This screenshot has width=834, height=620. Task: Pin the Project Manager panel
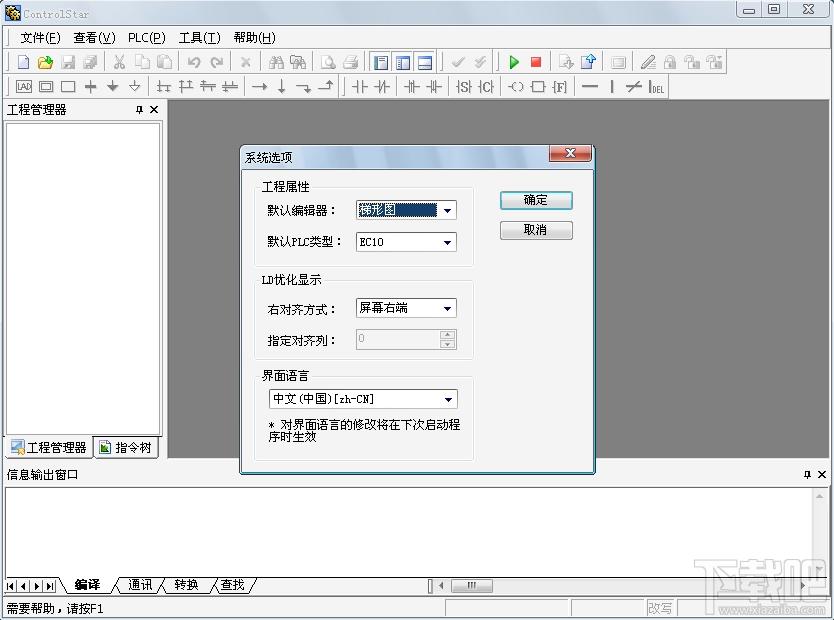[x=139, y=110]
